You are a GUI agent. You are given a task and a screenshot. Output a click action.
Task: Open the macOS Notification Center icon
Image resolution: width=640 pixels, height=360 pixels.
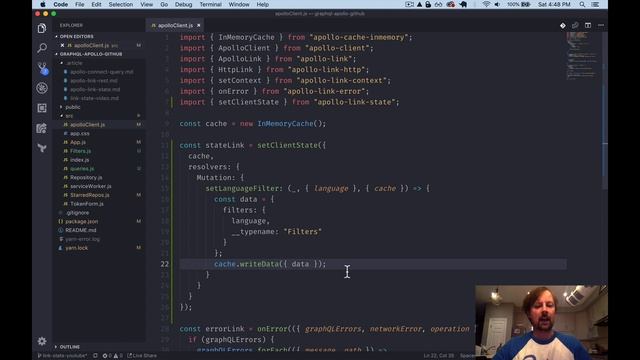pyautogui.click(x=595, y=4)
